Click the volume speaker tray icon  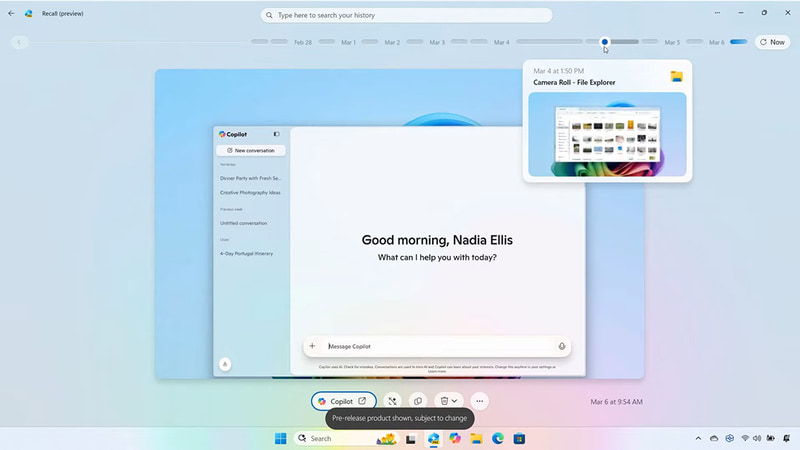click(x=757, y=438)
